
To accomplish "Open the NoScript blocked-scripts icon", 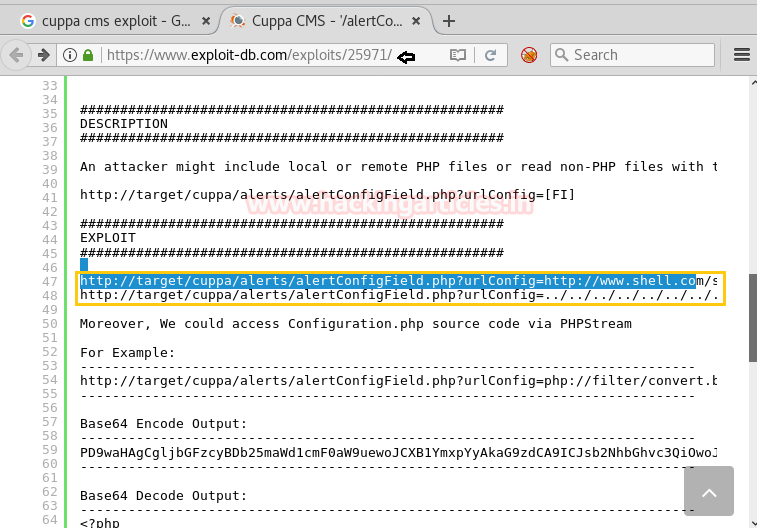I will (529, 55).
